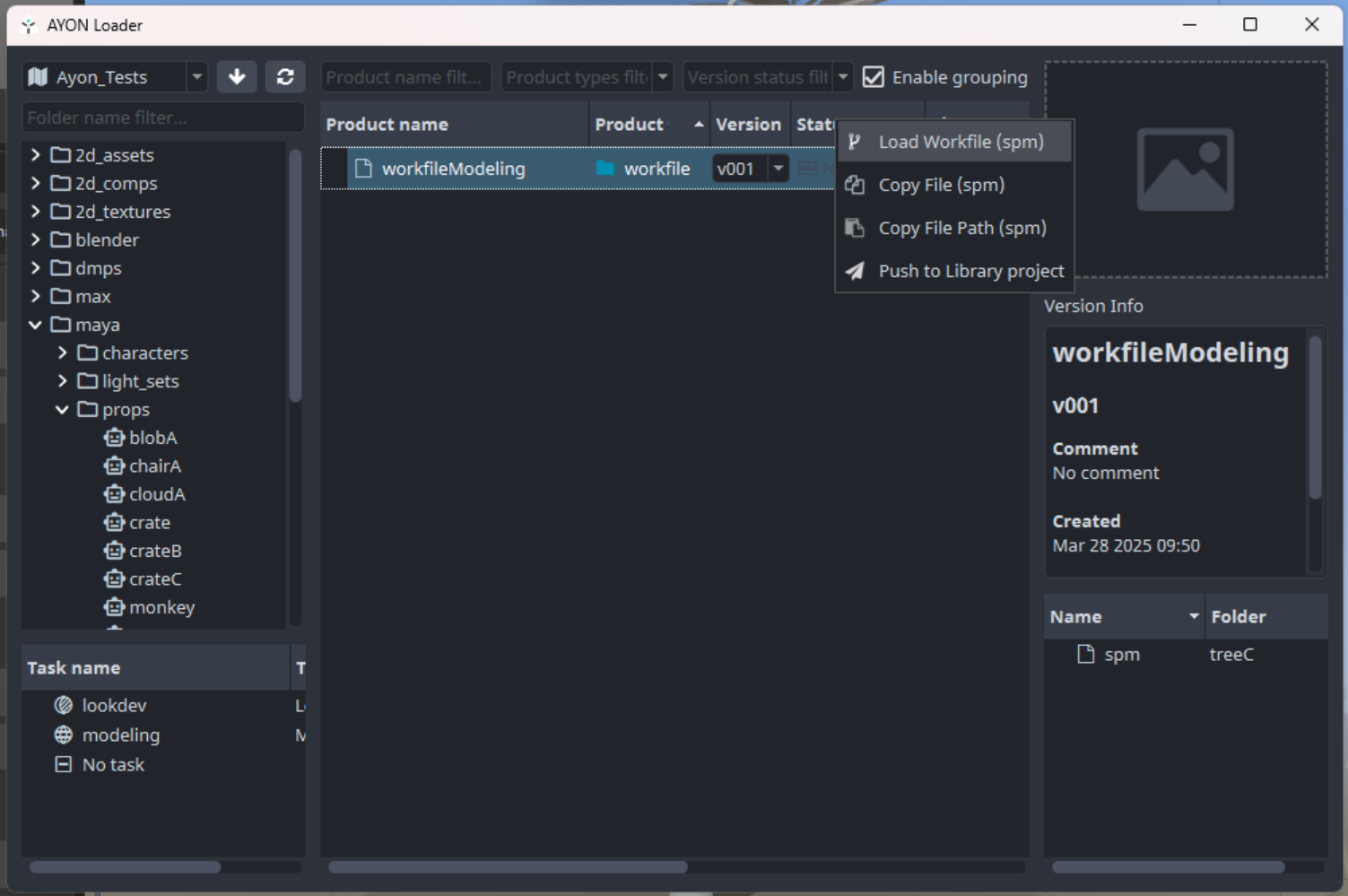Screen dimensions: 1348x896
Task: Choose Copy File (spm) menu entry
Action: [x=954, y=185]
